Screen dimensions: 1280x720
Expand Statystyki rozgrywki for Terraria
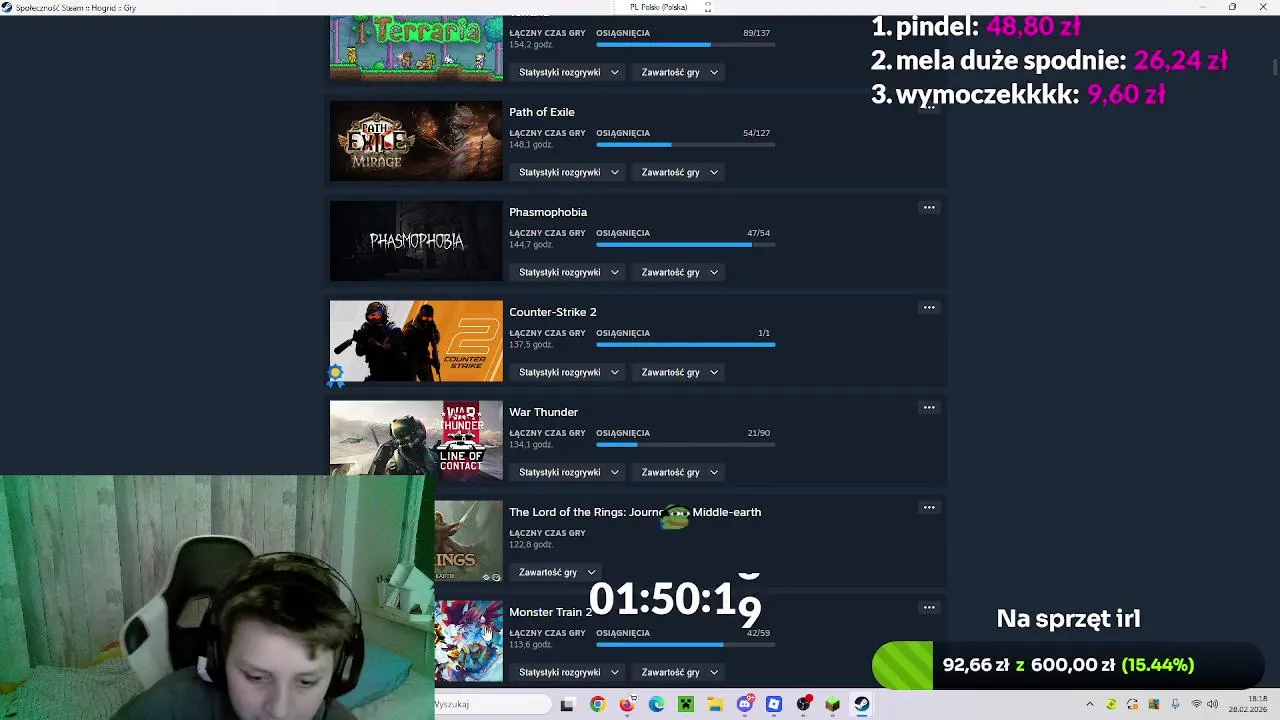pyautogui.click(x=569, y=72)
